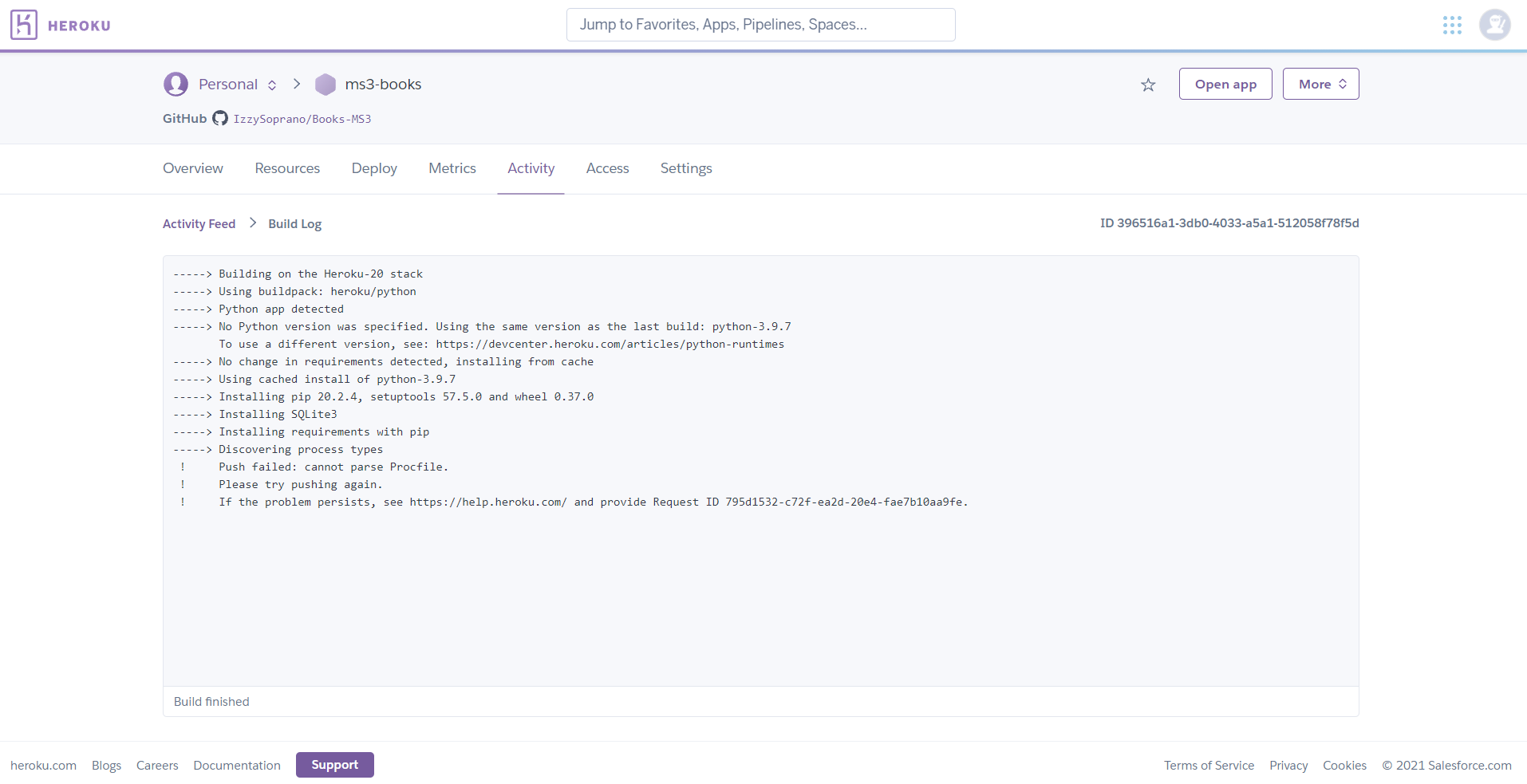Go back to Activity Feed
The height and width of the screenshot is (784, 1527).
[x=199, y=224]
